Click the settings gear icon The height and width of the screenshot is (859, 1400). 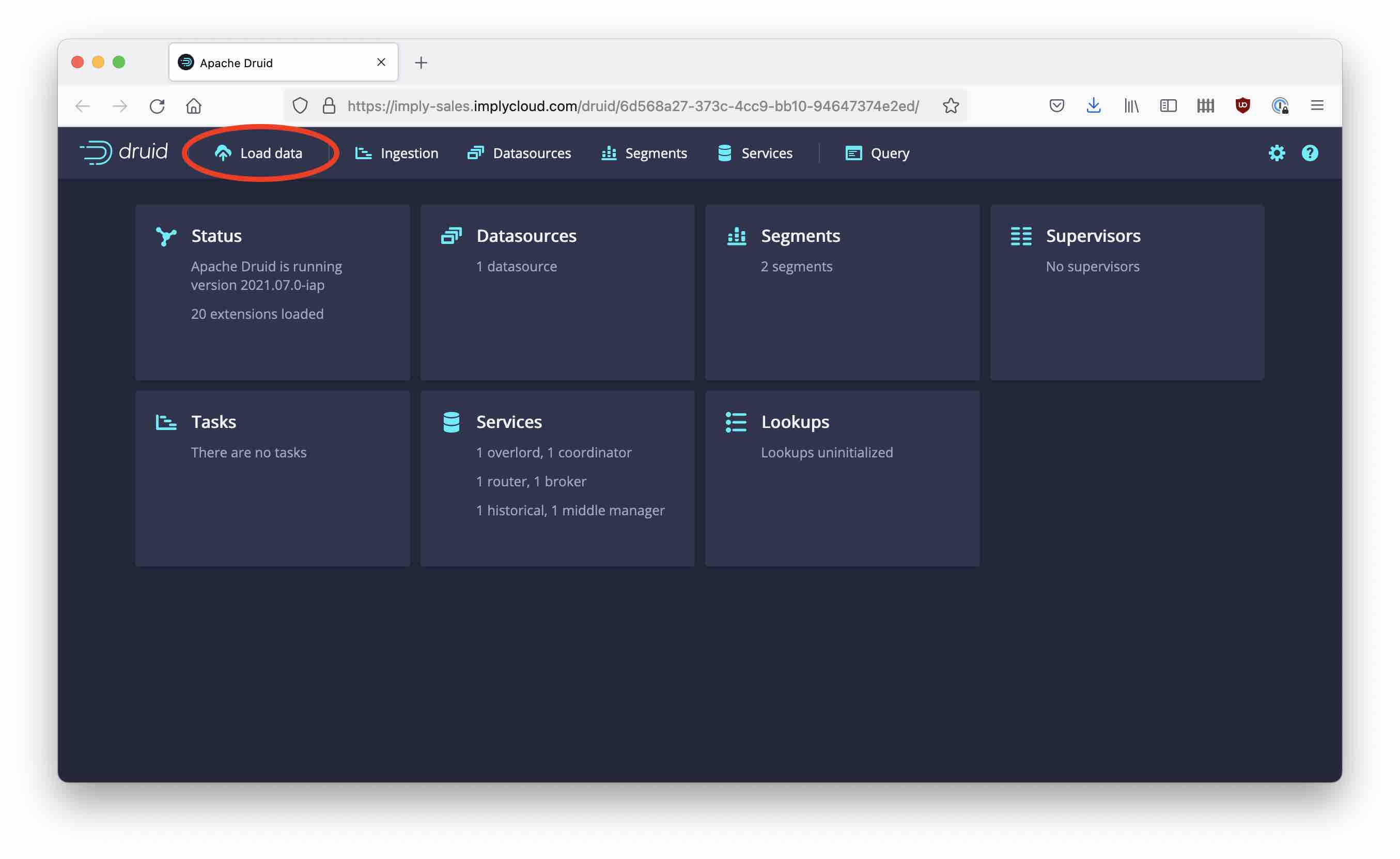tap(1277, 152)
